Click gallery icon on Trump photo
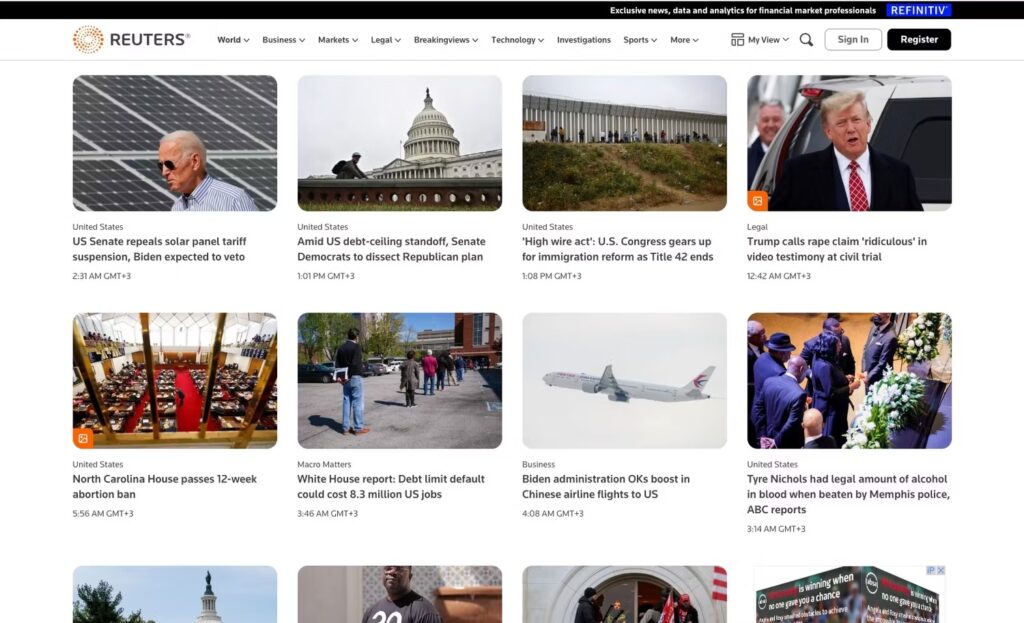 [x=758, y=201]
